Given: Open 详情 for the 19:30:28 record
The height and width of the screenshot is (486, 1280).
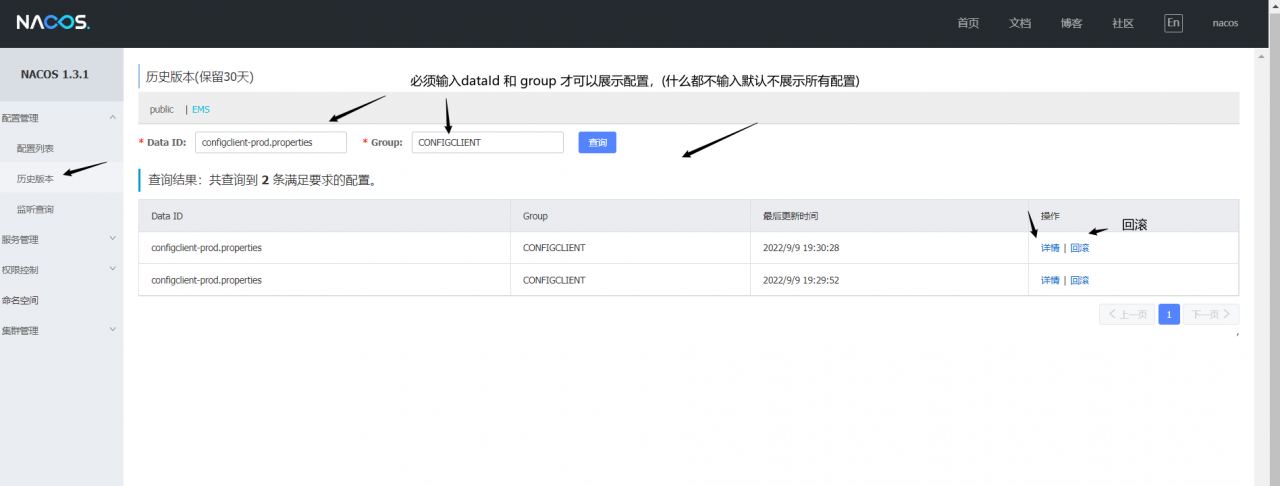Looking at the screenshot, I should 1050,248.
